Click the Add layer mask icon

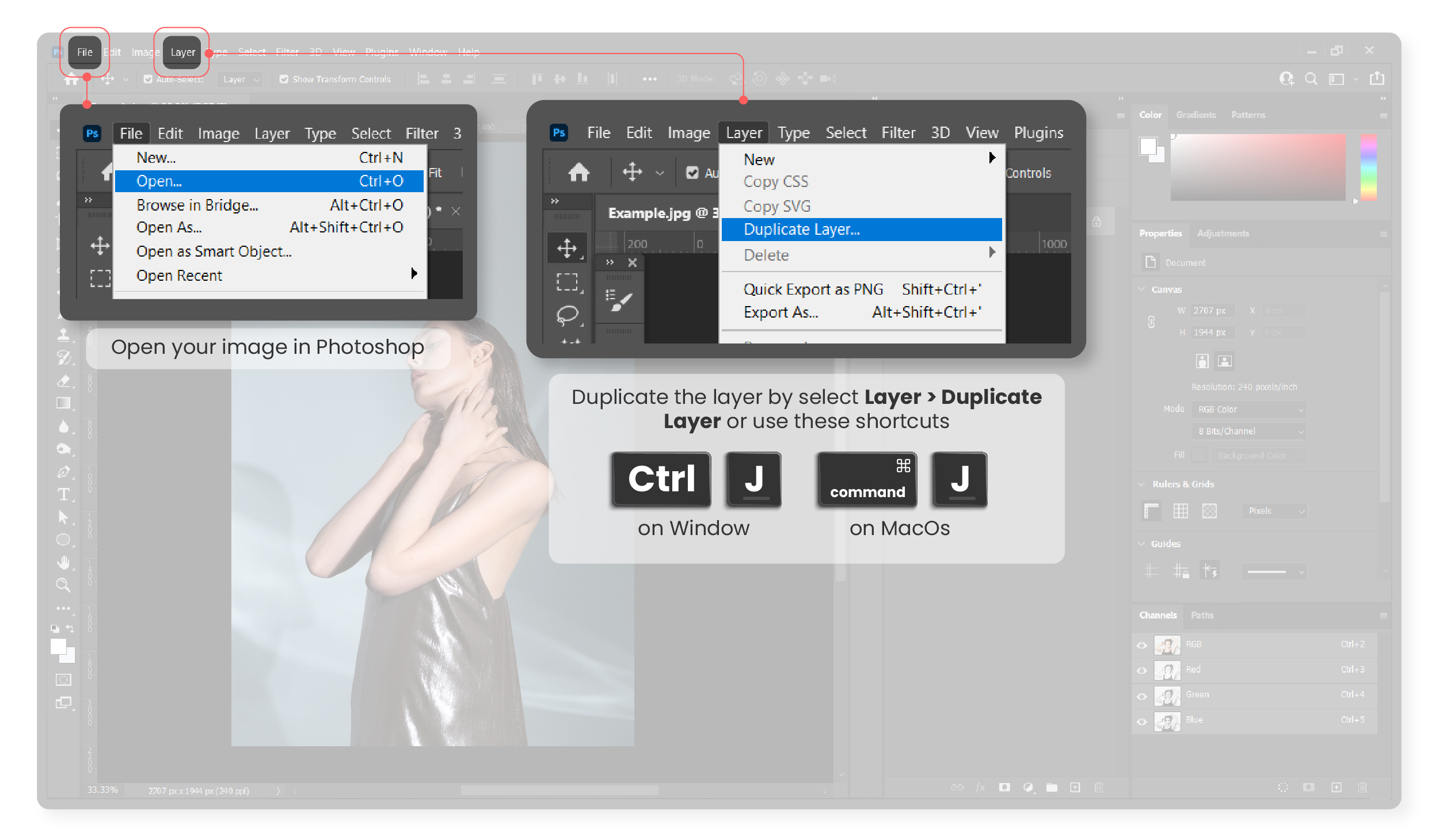(x=1004, y=787)
